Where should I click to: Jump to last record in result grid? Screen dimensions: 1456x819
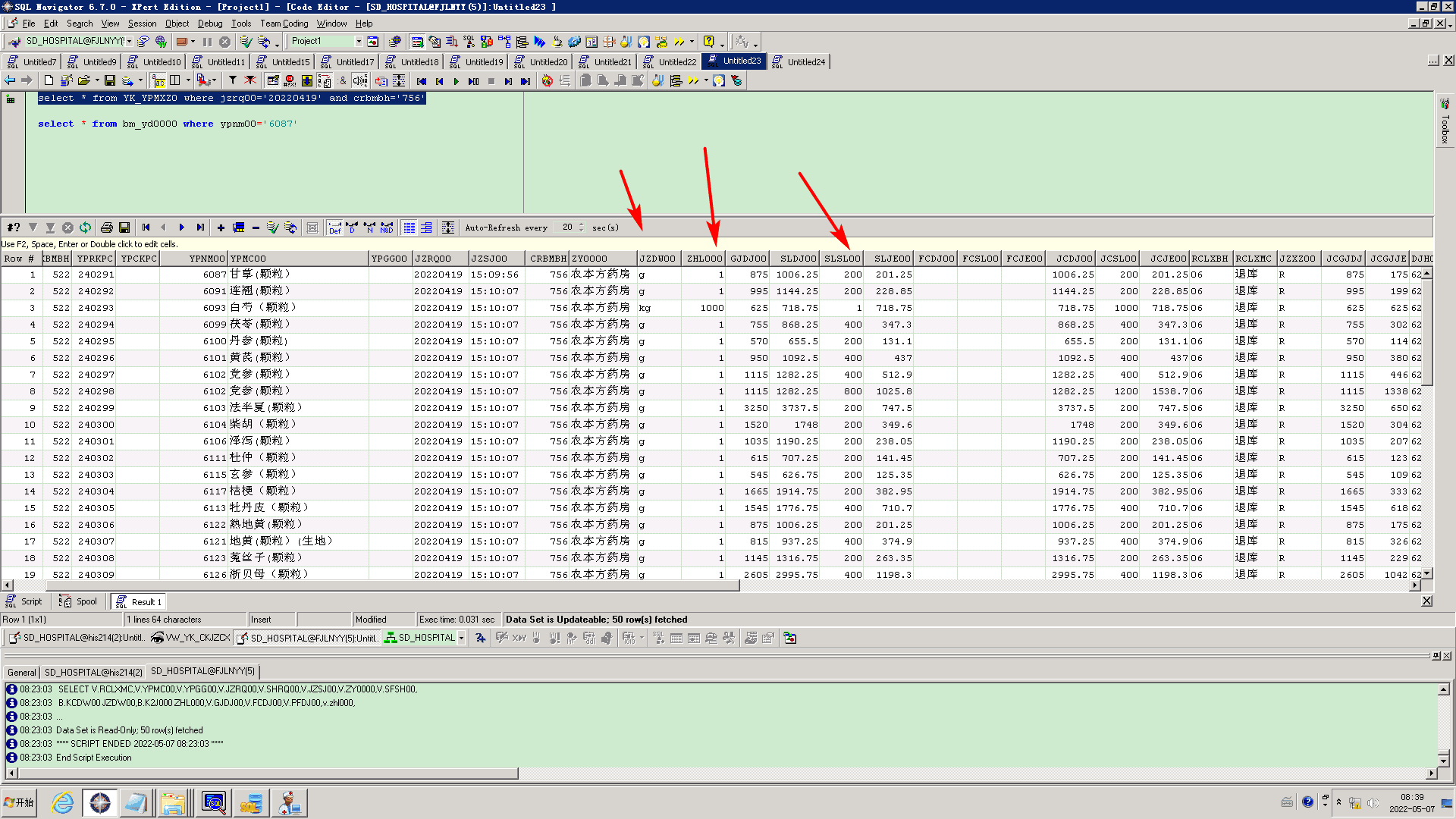coord(200,227)
